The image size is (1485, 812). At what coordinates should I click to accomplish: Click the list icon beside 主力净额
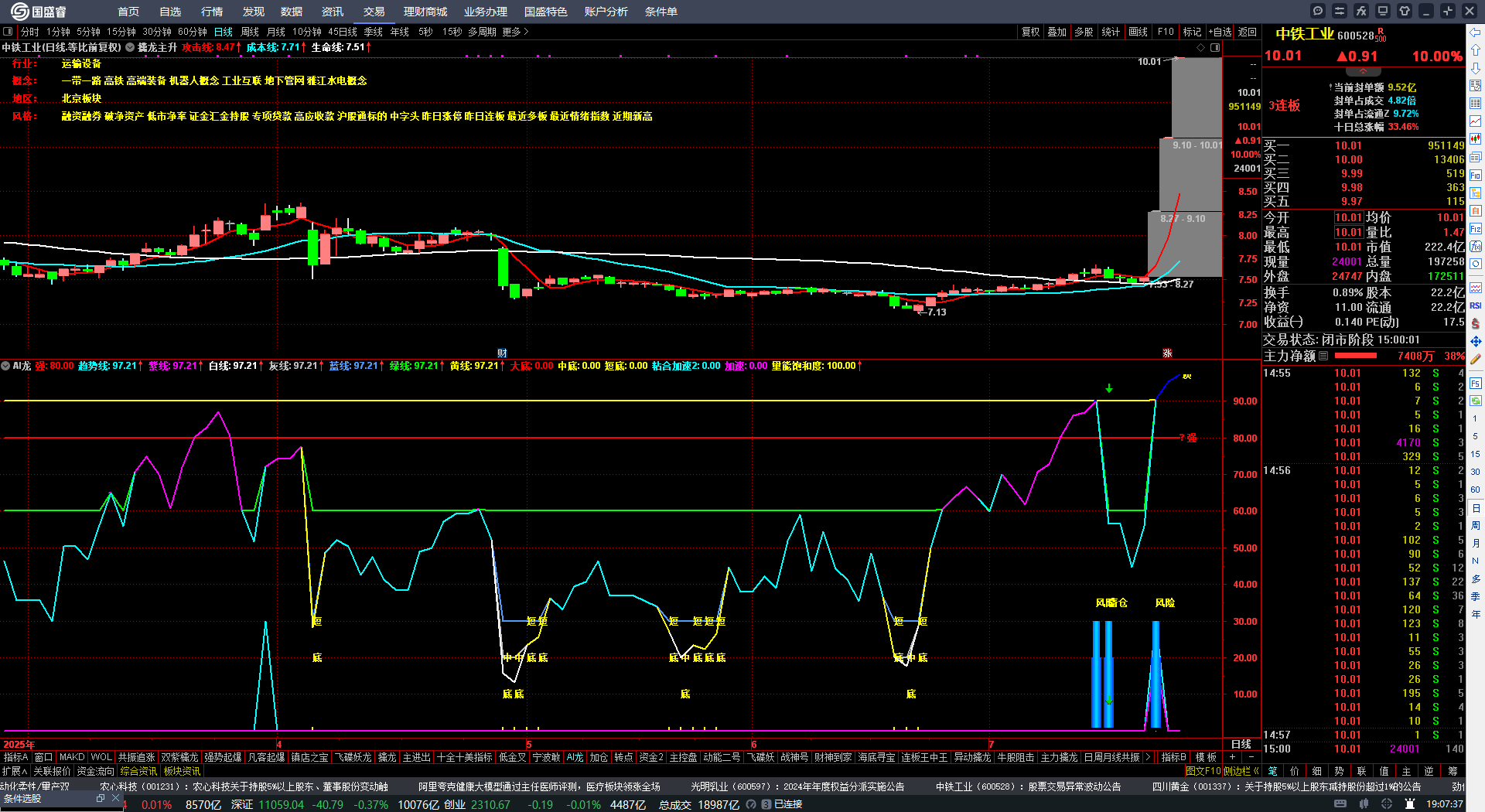1323,356
